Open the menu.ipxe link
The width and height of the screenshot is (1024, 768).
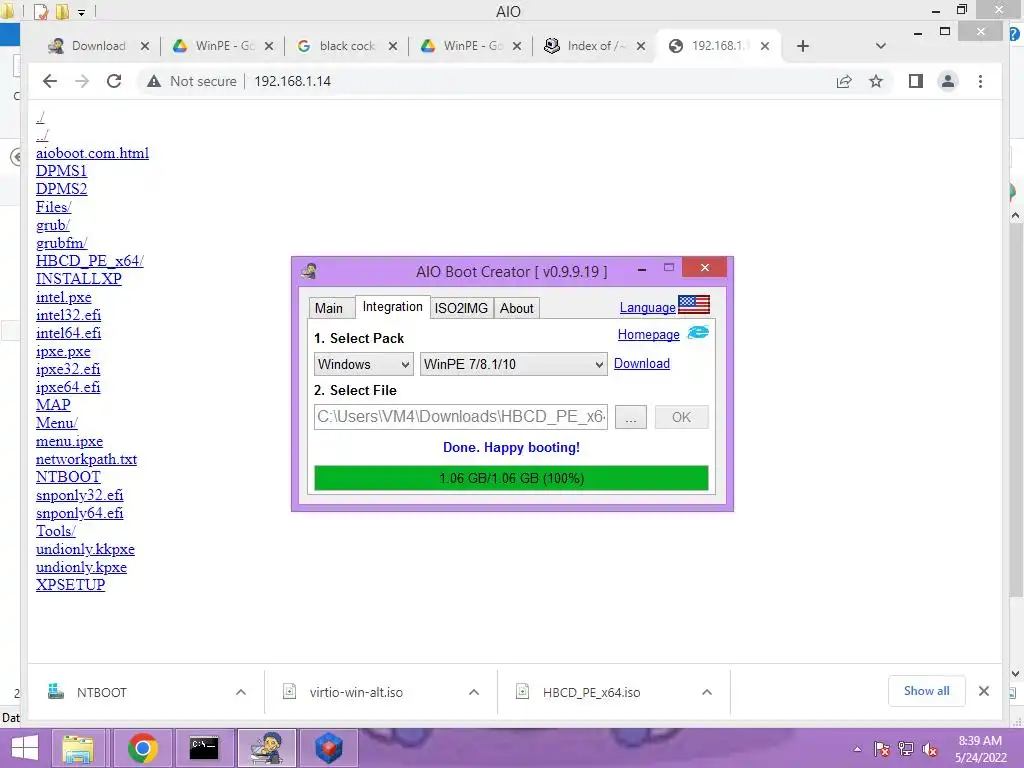point(69,441)
